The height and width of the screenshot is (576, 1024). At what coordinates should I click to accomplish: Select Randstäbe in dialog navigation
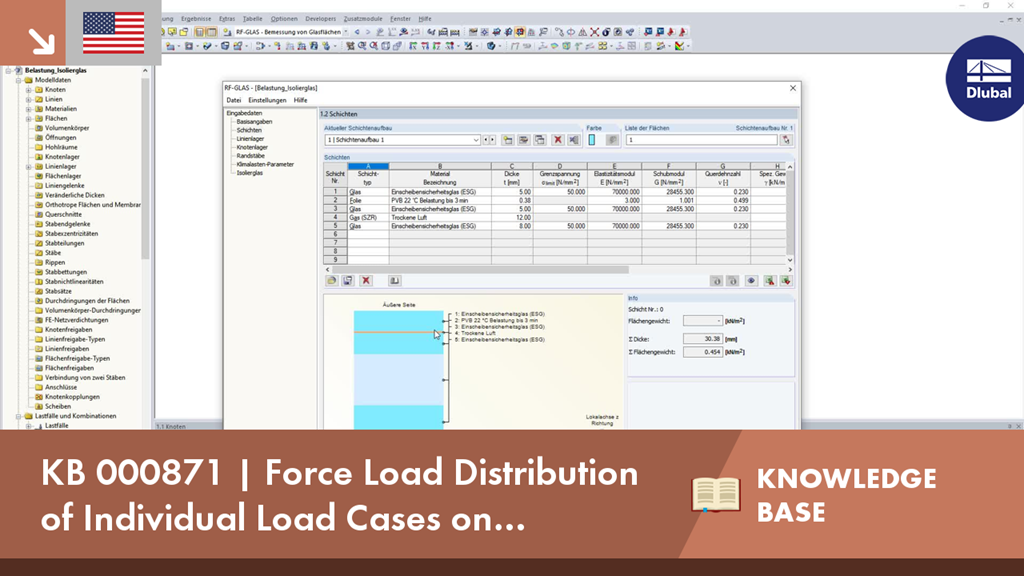pos(250,156)
